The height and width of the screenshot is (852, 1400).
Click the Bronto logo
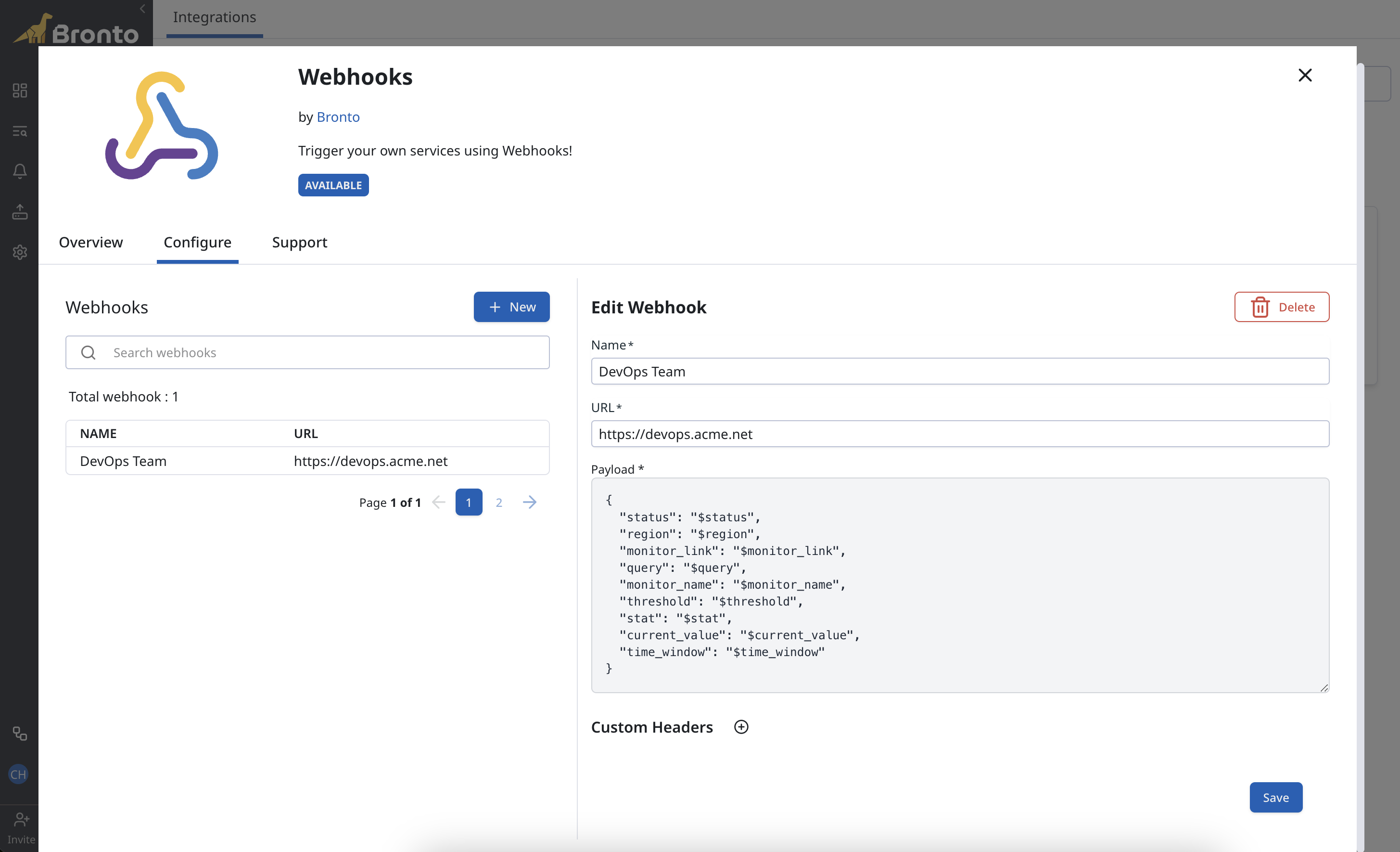(76, 28)
